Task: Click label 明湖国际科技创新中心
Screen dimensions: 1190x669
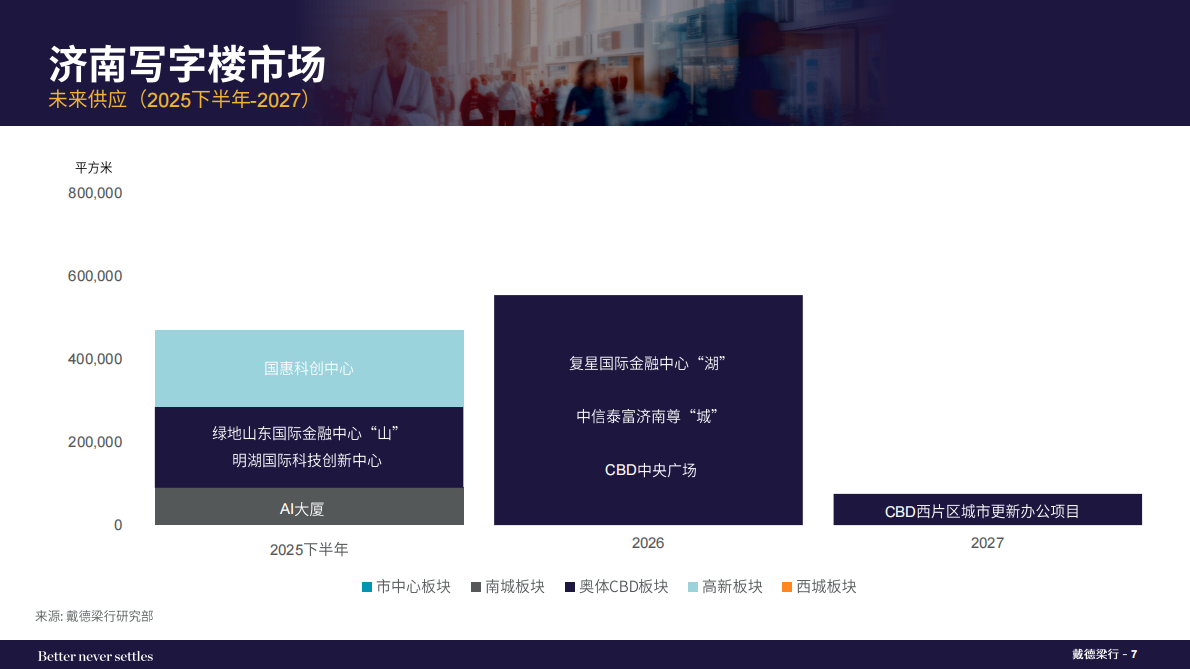Action: [307, 460]
